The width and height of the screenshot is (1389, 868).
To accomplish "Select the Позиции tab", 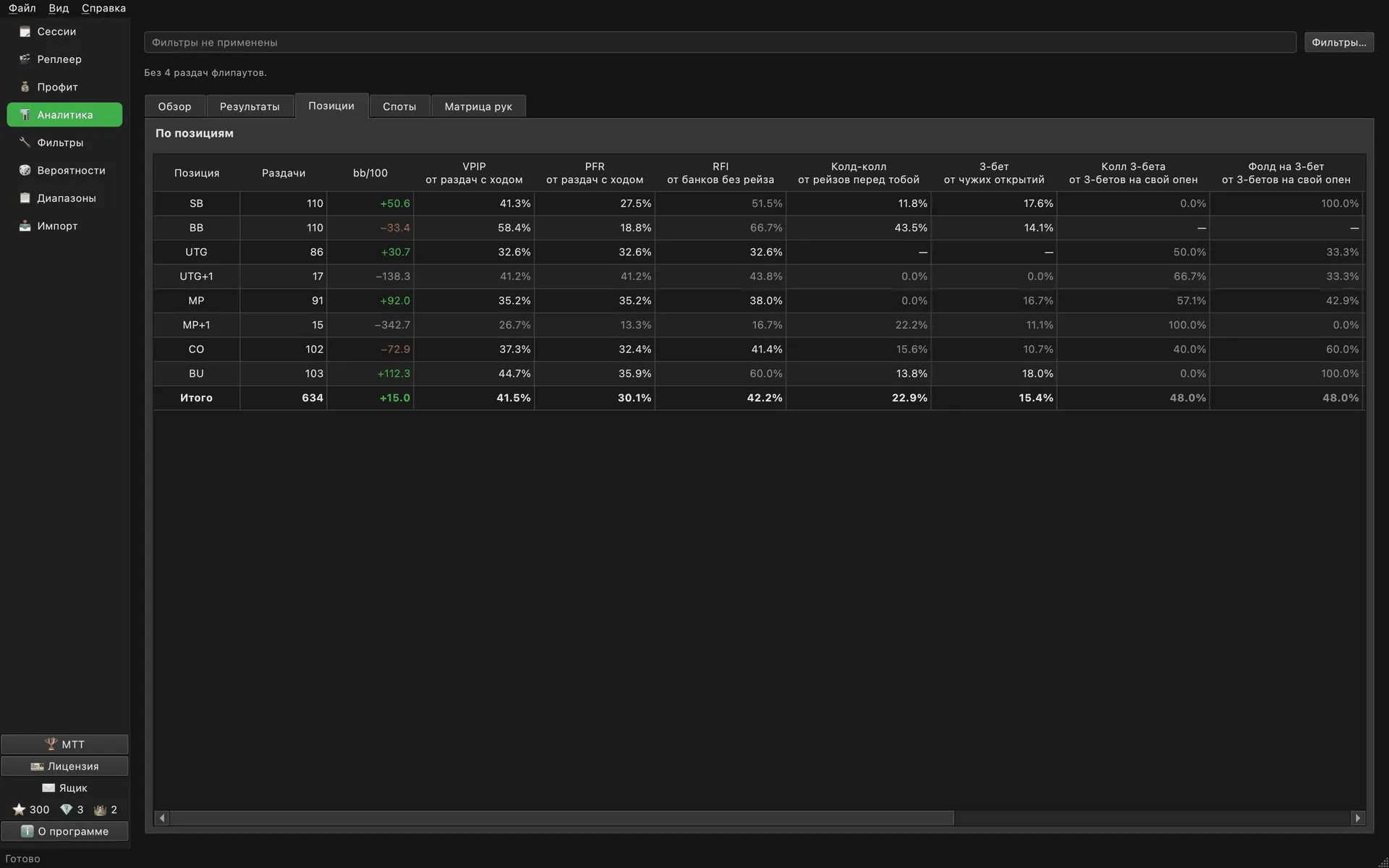I will 331,106.
